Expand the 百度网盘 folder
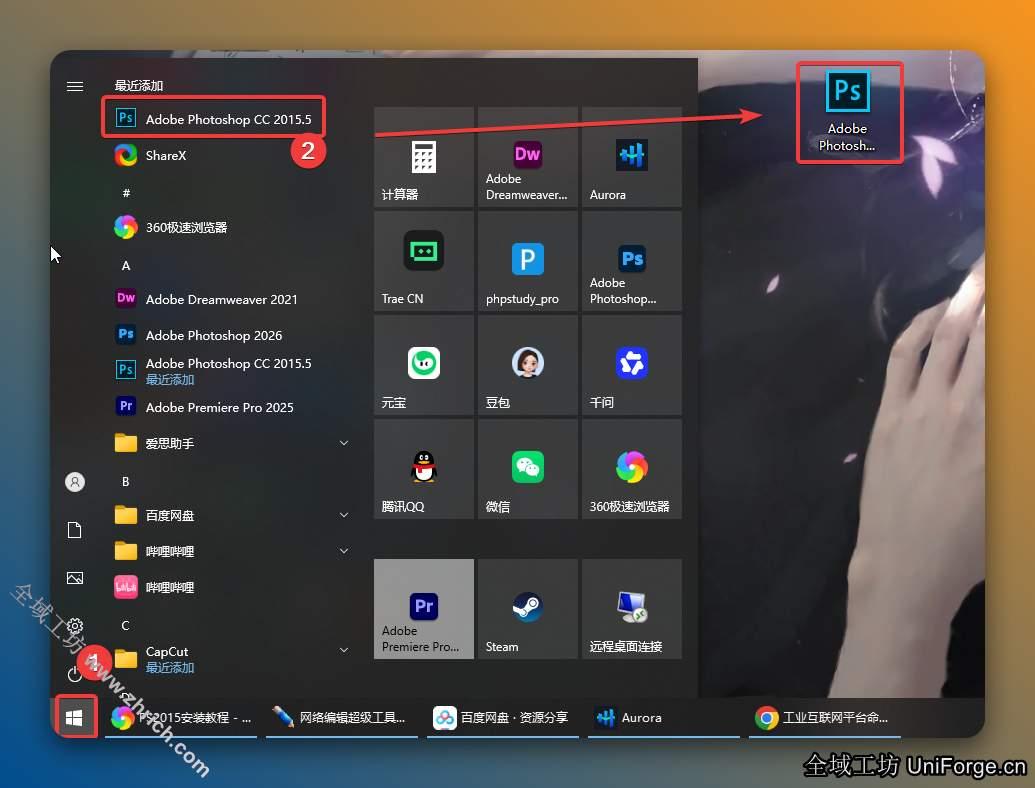 pos(231,515)
